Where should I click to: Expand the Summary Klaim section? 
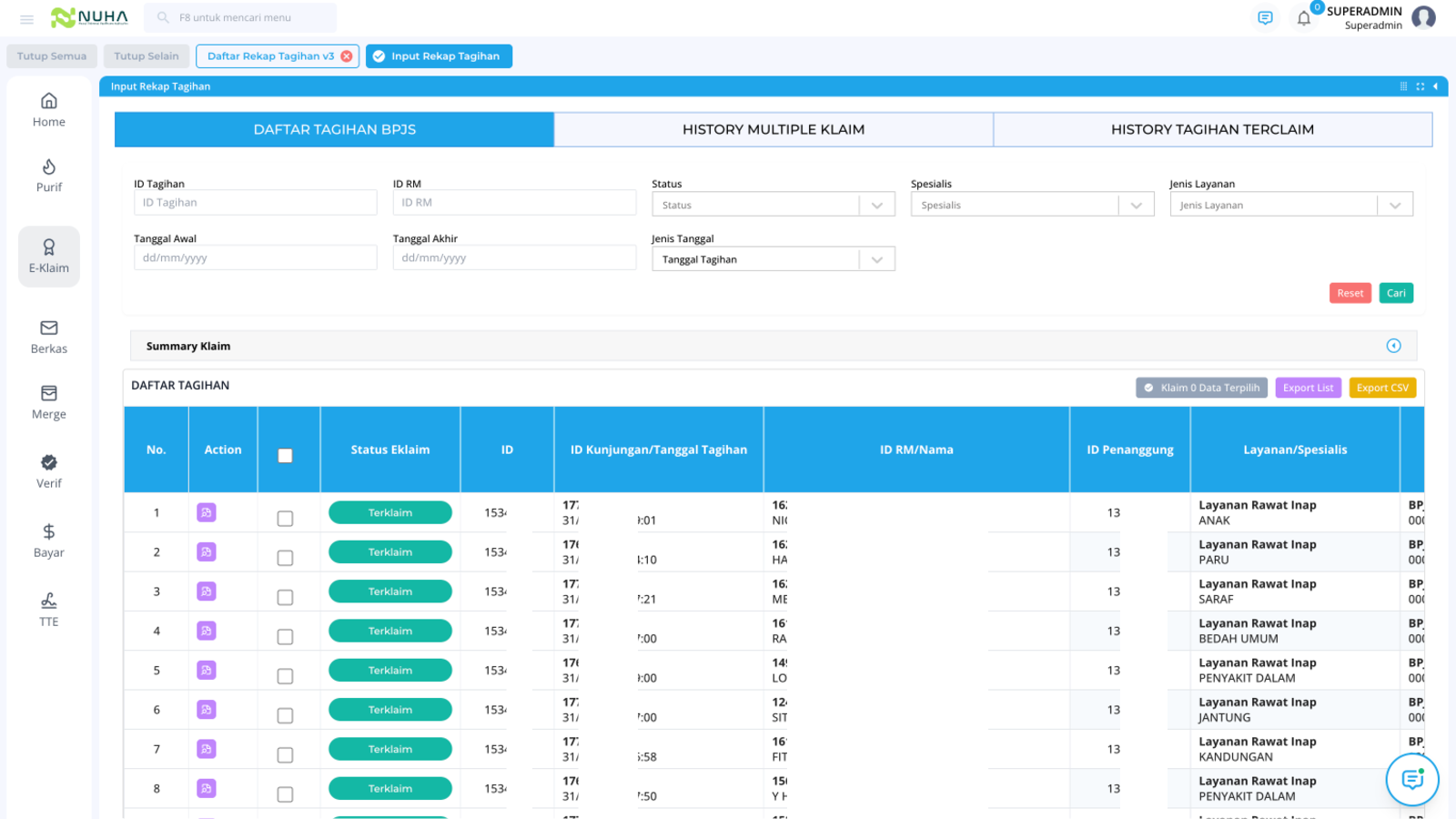[x=1393, y=346]
